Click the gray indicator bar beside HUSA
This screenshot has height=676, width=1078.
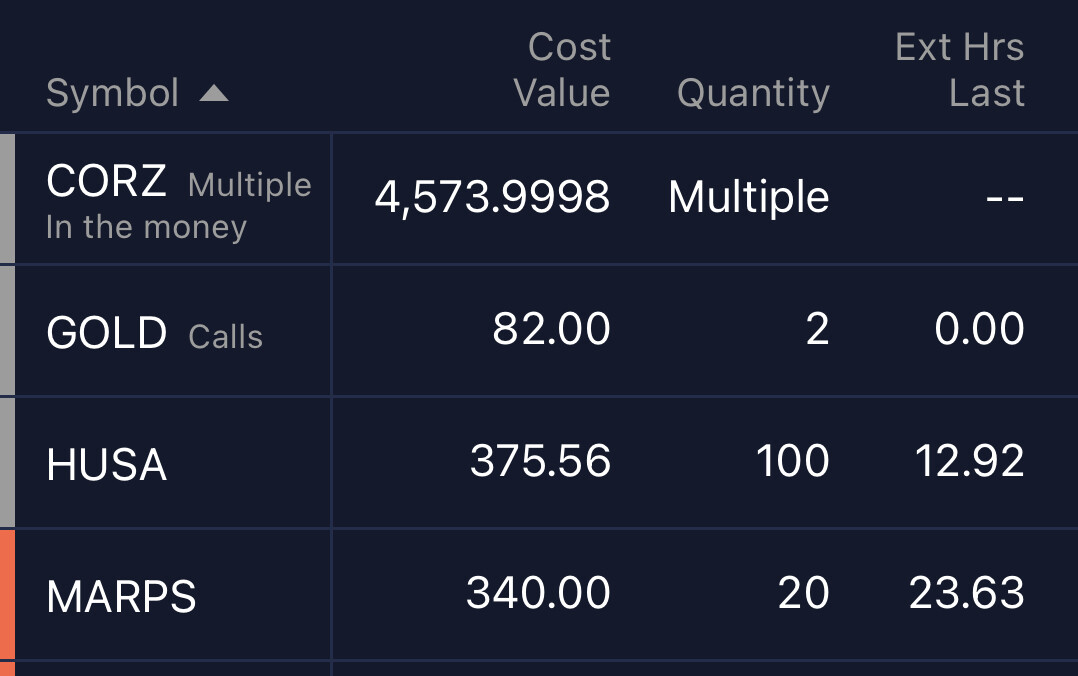(8, 462)
